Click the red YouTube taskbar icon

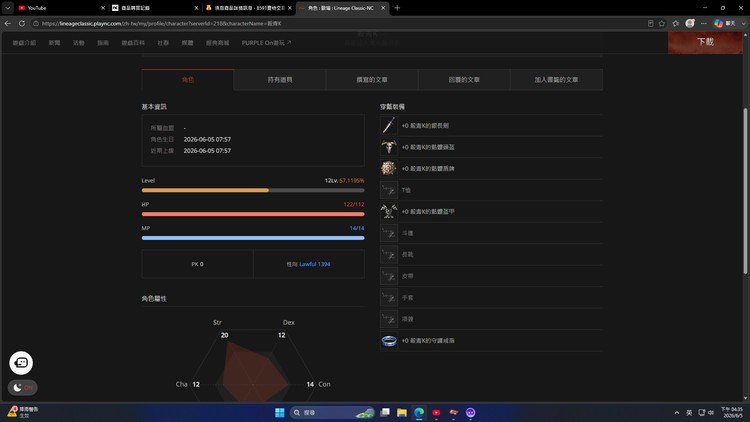click(x=436, y=412)
